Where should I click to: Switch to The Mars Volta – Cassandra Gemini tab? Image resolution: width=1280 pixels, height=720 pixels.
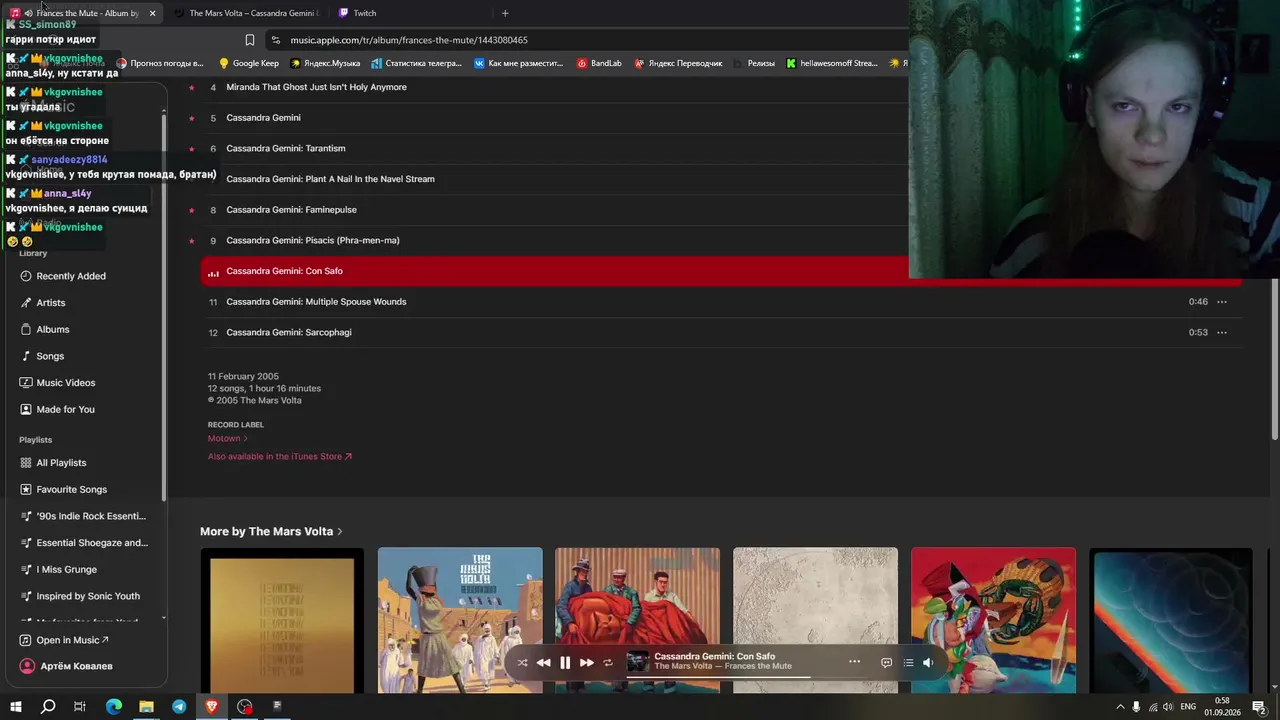pos(245,13)
